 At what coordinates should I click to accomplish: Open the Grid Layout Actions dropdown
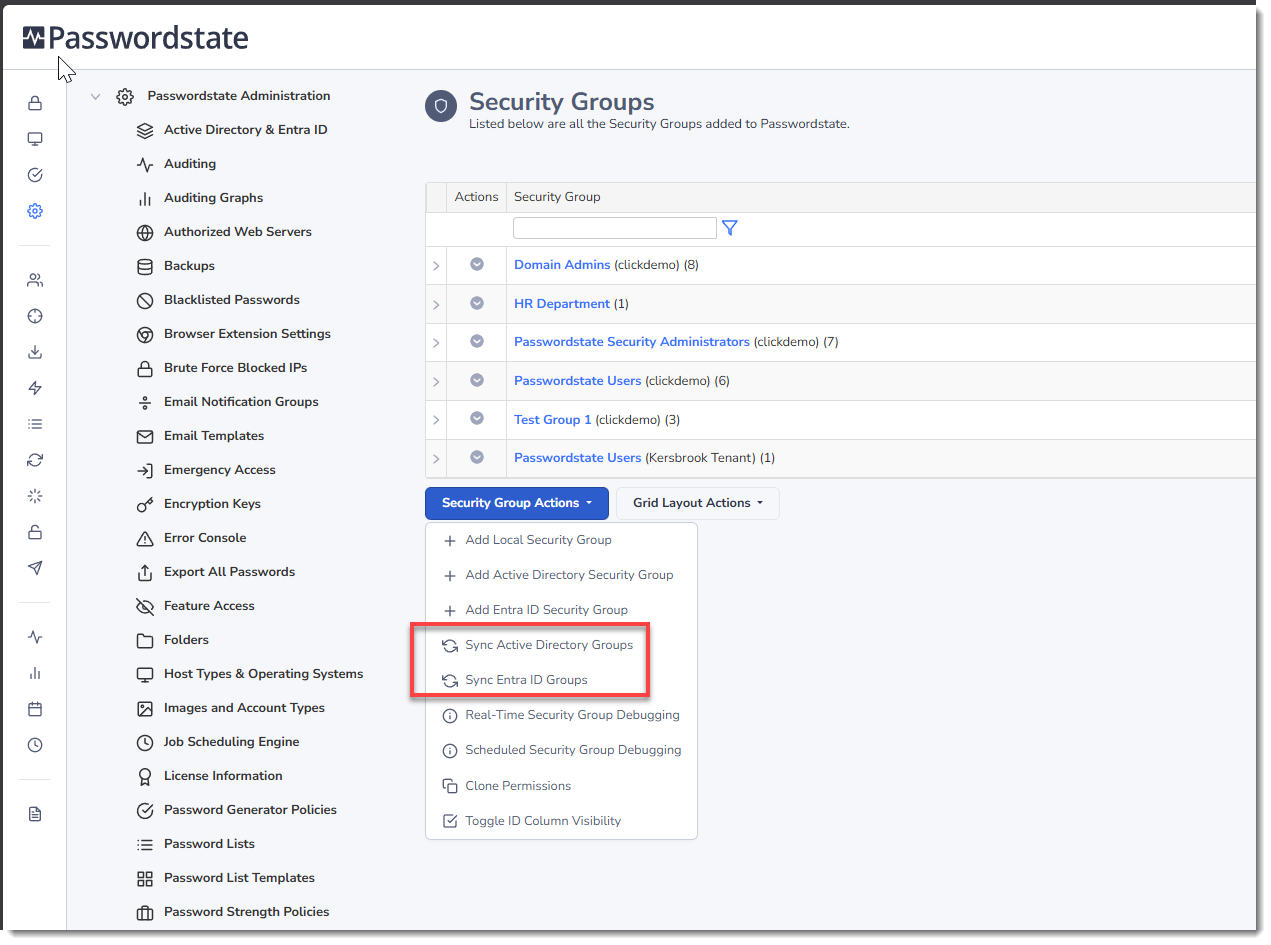(698, 503)
